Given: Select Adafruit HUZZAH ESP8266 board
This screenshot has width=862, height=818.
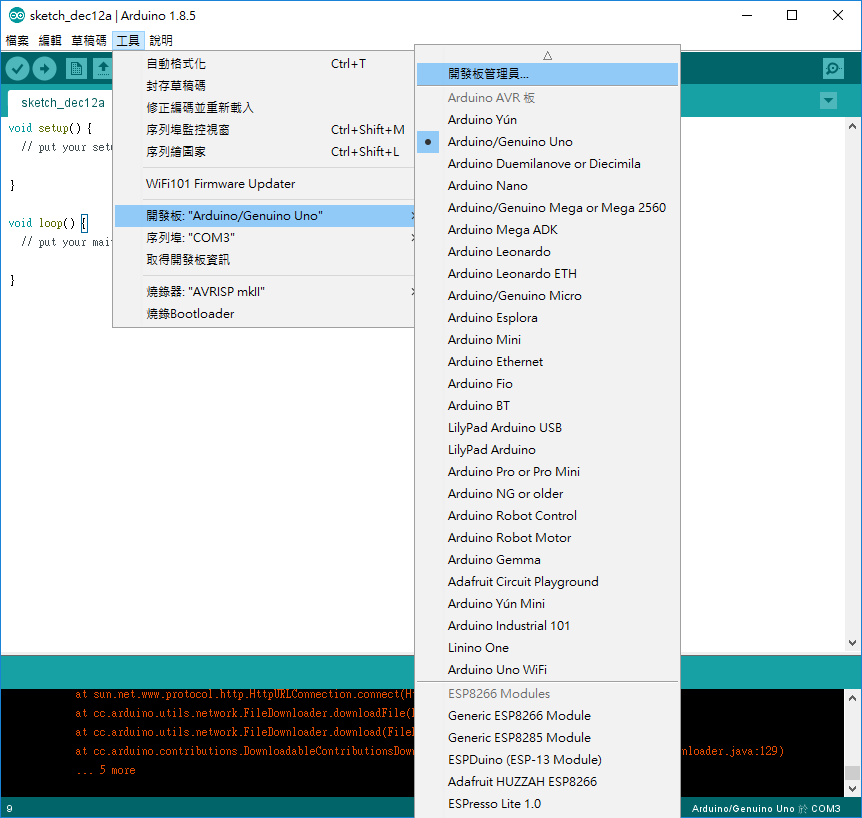Looking at the screenshot, I should pyautogui.click(x=548, y=782).
